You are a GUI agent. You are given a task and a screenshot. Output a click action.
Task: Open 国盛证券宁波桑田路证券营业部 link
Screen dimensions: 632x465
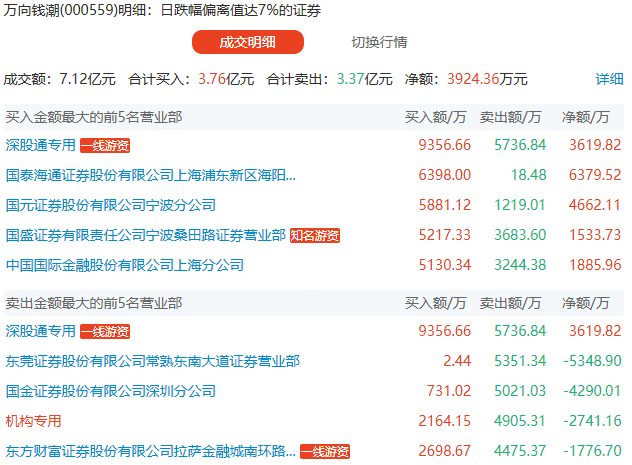pyautogui.click(x=146, y=235)
